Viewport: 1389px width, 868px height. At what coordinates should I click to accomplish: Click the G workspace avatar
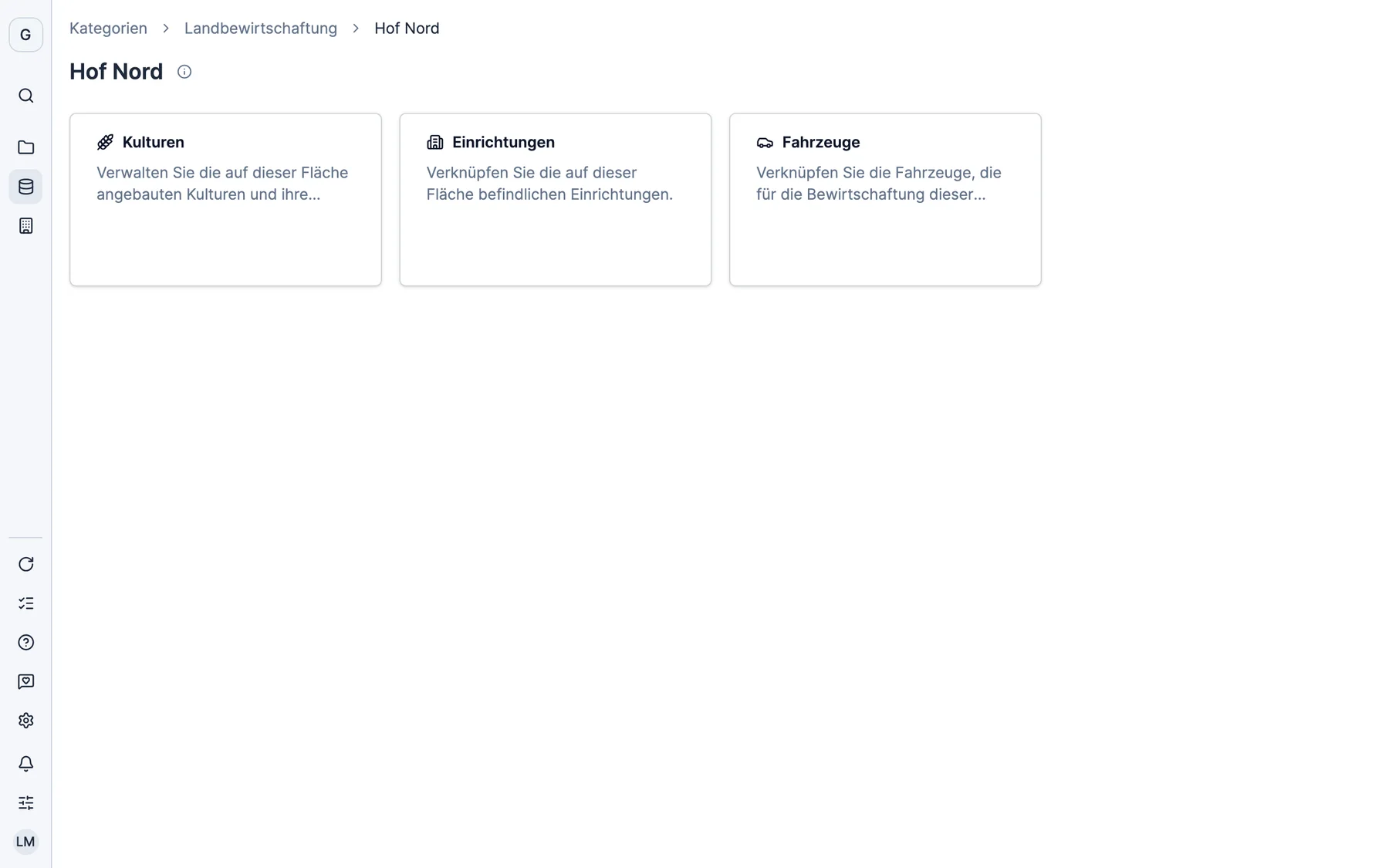pos(25,35)
